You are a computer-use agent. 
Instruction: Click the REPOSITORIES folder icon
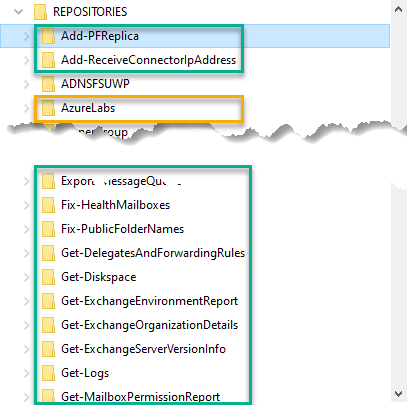pyautogui.click(x=40, y=12)
